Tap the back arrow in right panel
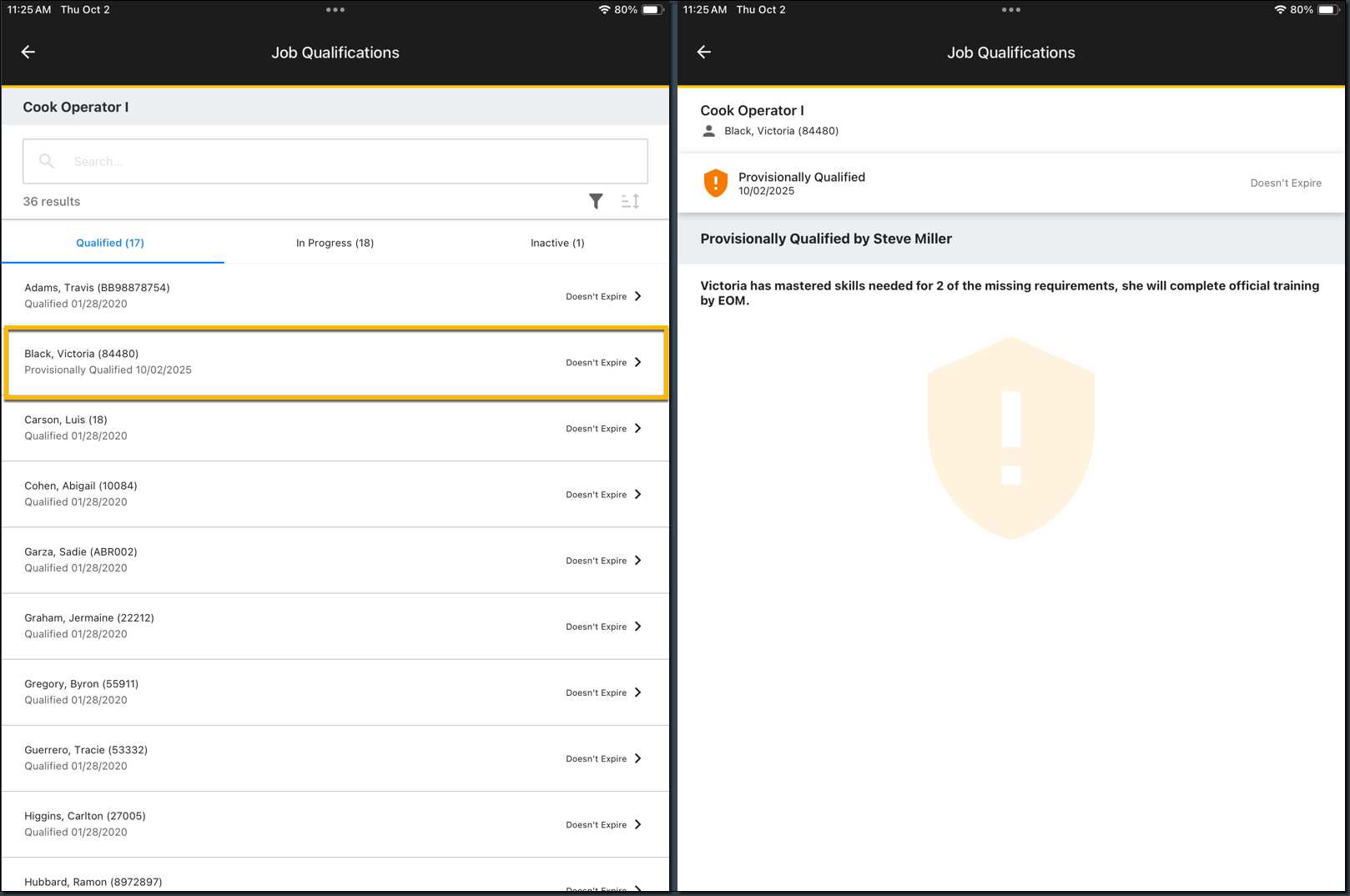The width and height of the screenshot is (1350, 896). tap(704, 52)
